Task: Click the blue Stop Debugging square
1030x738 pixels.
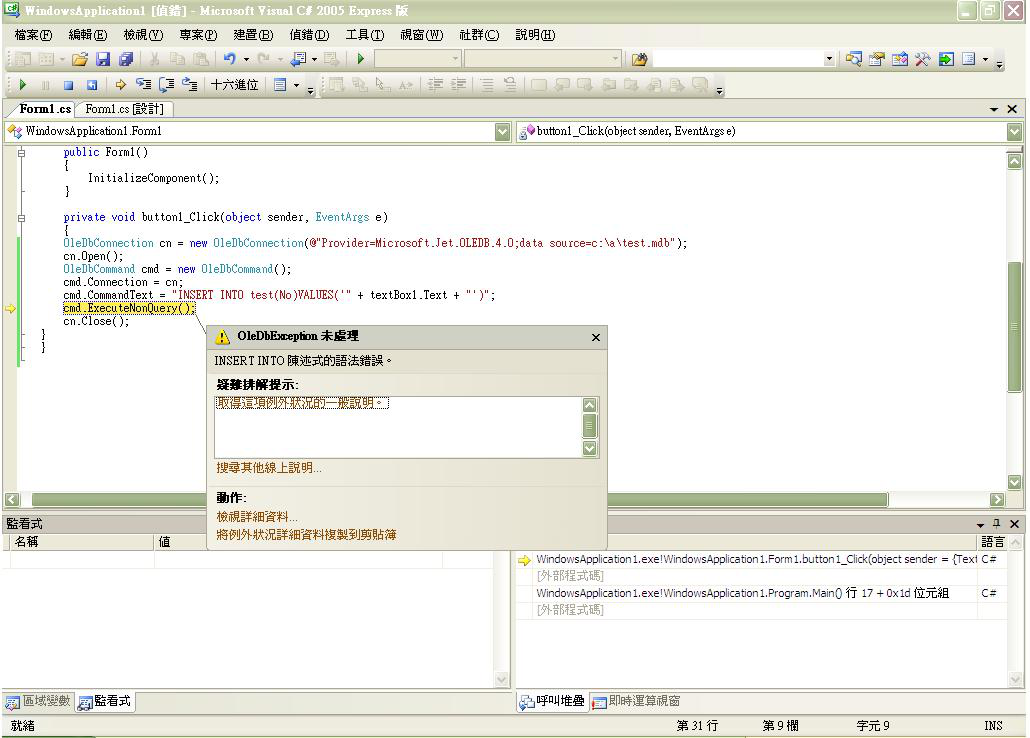Action: click(x=68, y=86)
